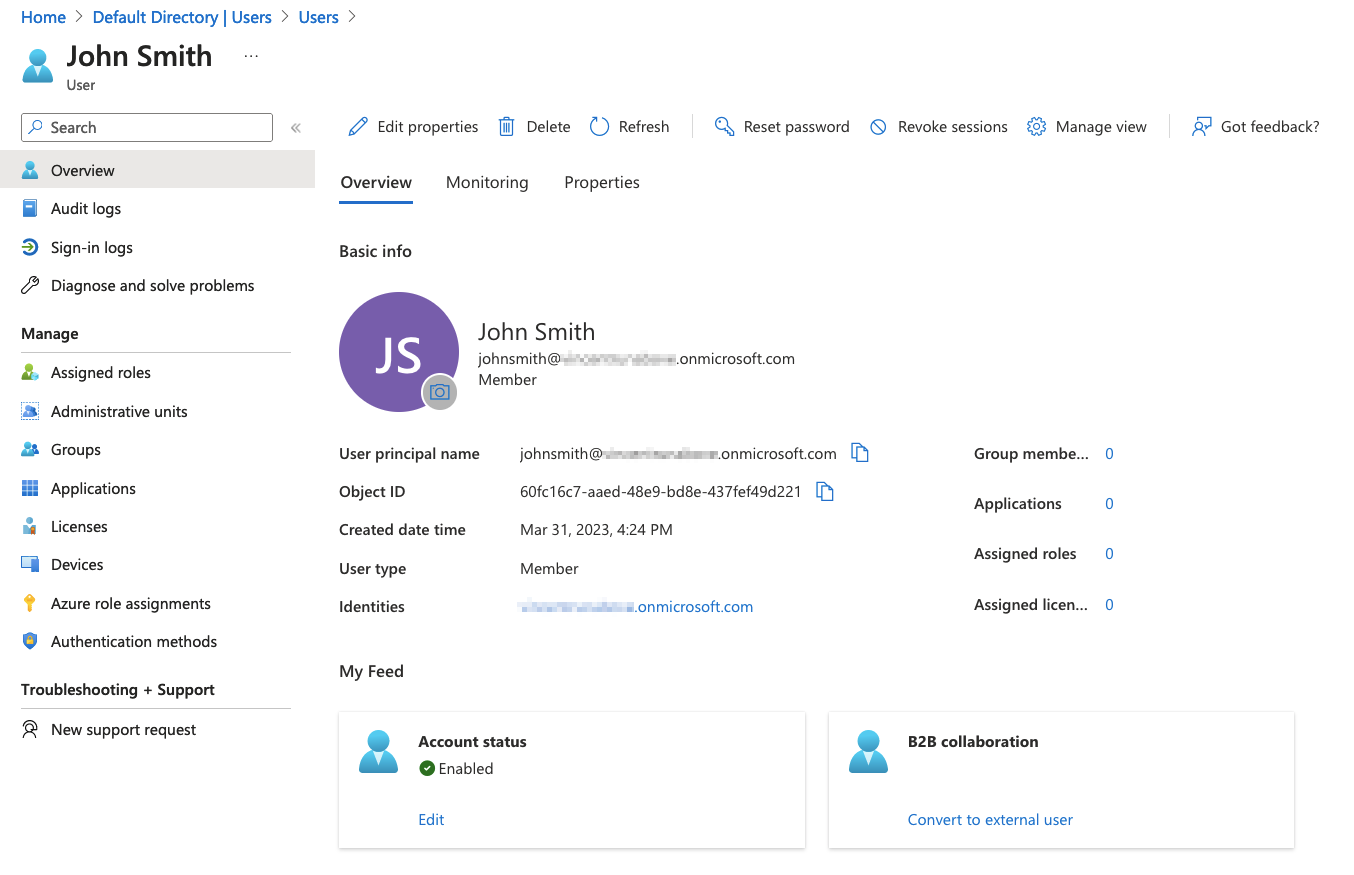This screenshot has width=1354, height=875.
Task: Copy the User principal name
Action: pos(860,453)
